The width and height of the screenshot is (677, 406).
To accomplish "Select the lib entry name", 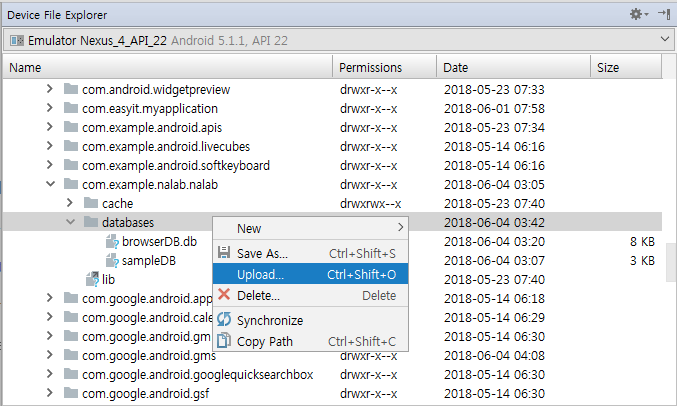I will point(108,279).
